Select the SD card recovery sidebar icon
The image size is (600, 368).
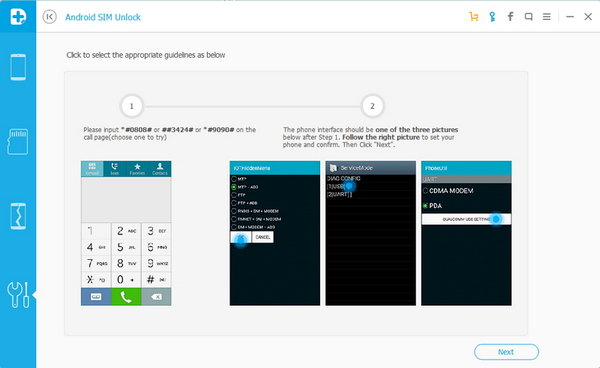pos(18,142)
